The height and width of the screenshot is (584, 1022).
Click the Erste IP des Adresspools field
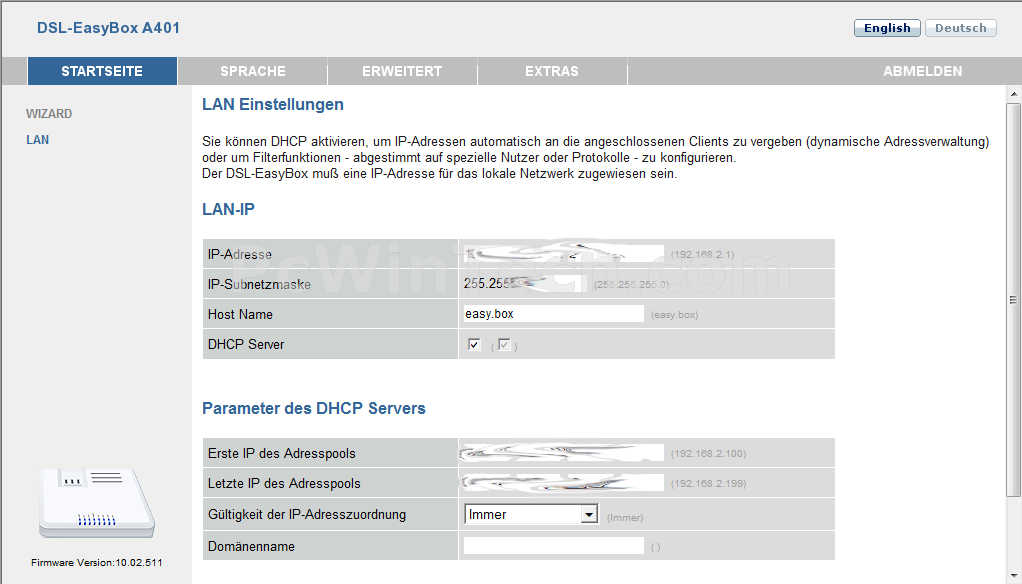pyautogui.click(x=564, y=453)
